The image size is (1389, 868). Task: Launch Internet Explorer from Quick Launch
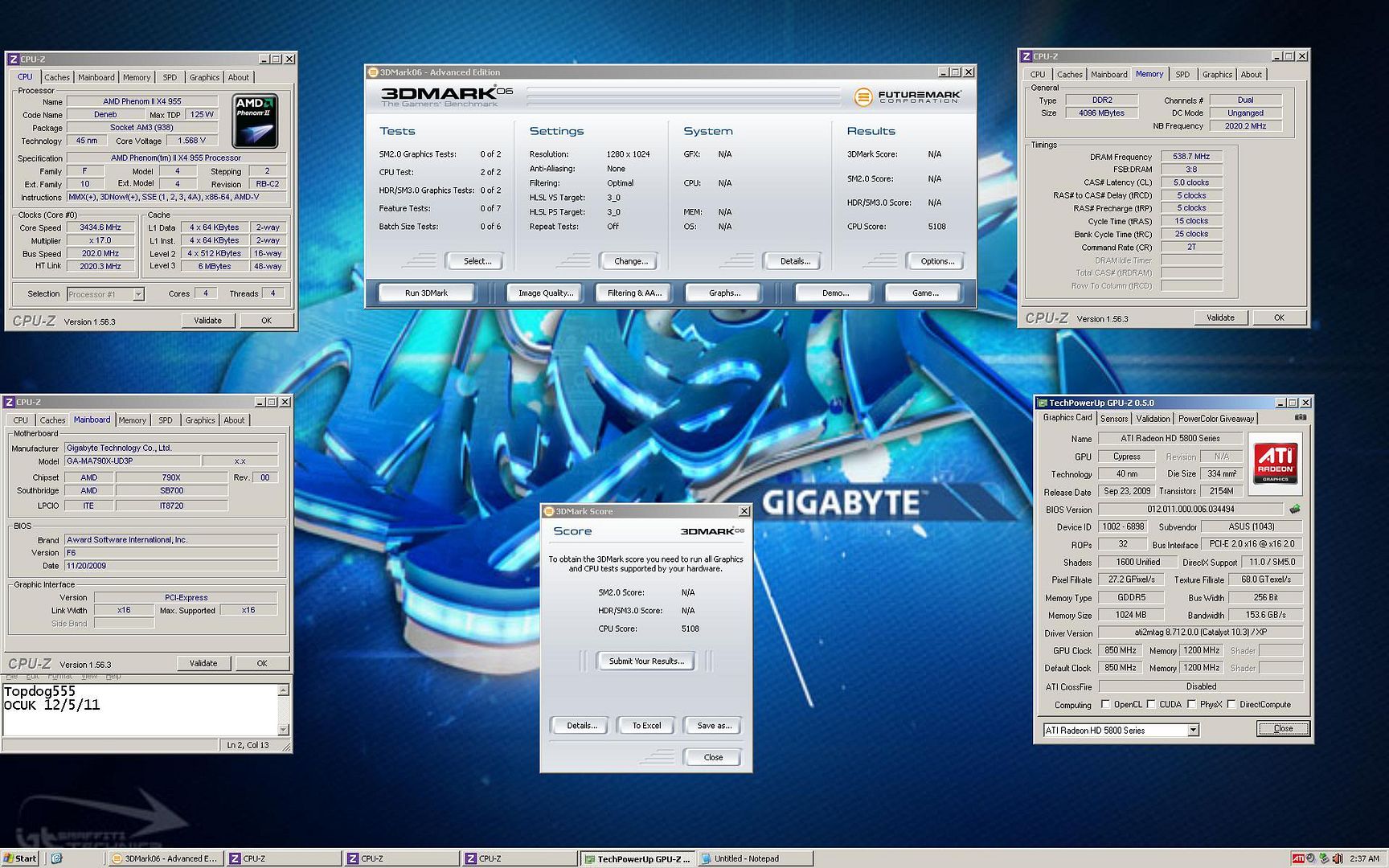(x=56, y=858)
